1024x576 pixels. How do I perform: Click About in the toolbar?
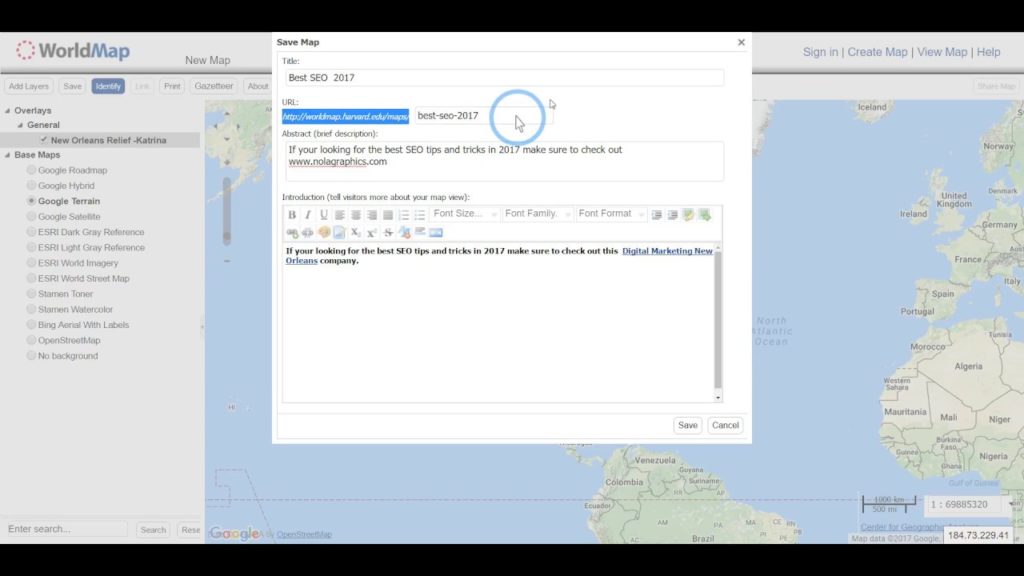pyautogui.click(x=257, y=86)
